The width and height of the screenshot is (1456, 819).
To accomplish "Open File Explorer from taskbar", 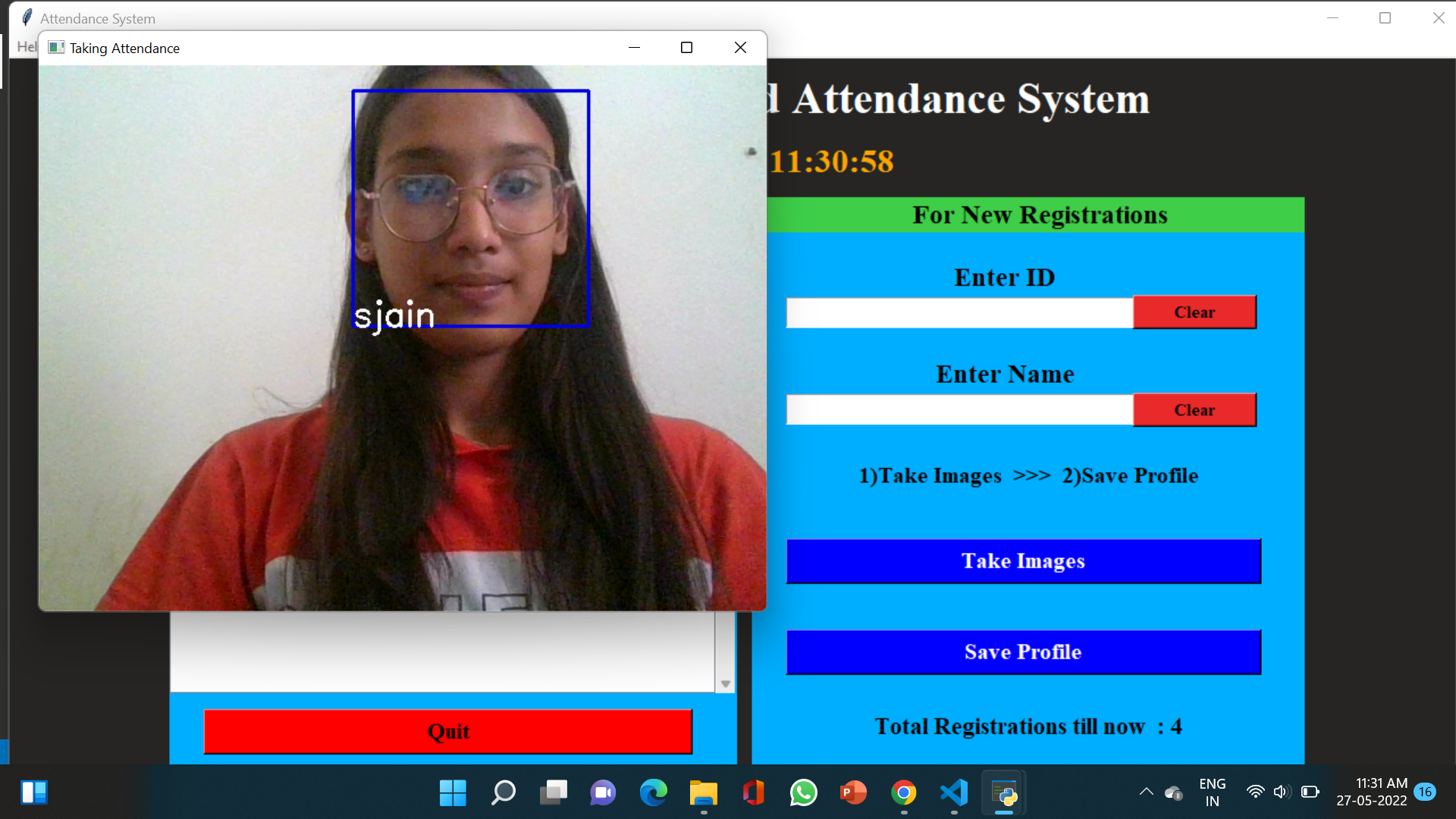I will pyautogui.click(x=703, y=793).
